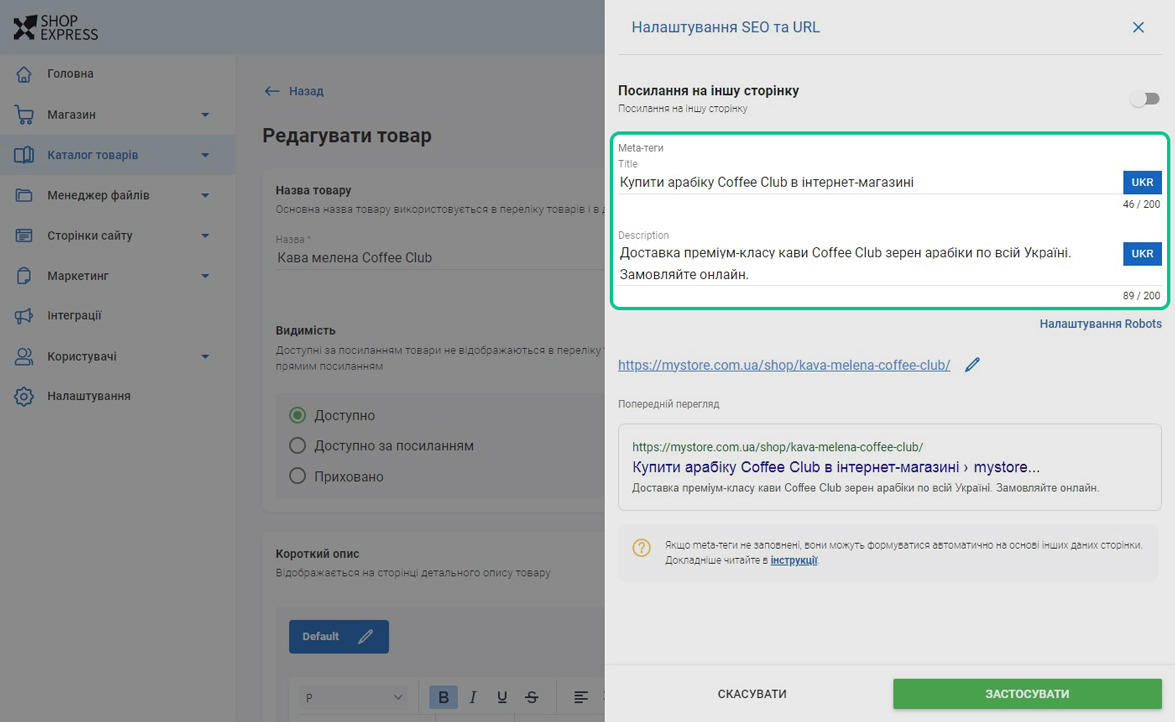Click the product name field Кава мелена

coord(440,258)
